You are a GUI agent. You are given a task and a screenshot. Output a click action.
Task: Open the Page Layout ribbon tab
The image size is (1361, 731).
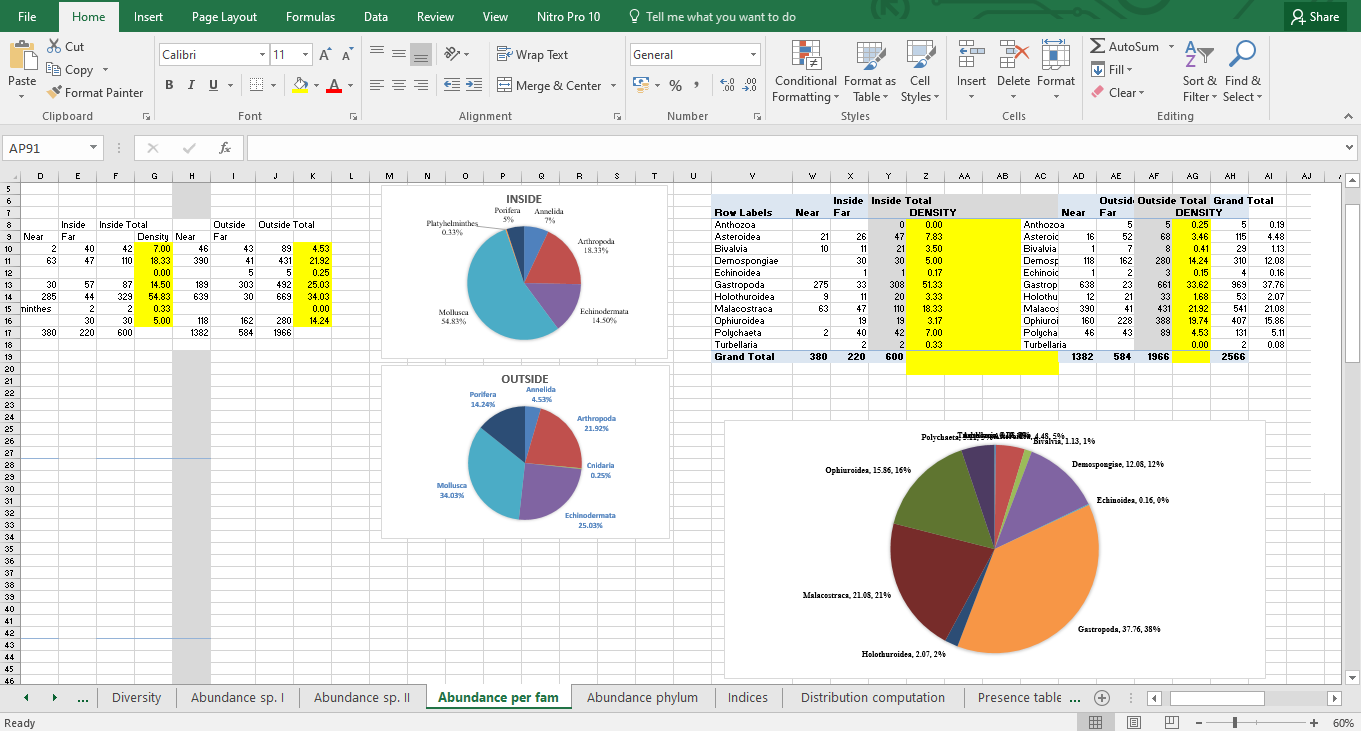pyautogui.click(x=224, y=17)
